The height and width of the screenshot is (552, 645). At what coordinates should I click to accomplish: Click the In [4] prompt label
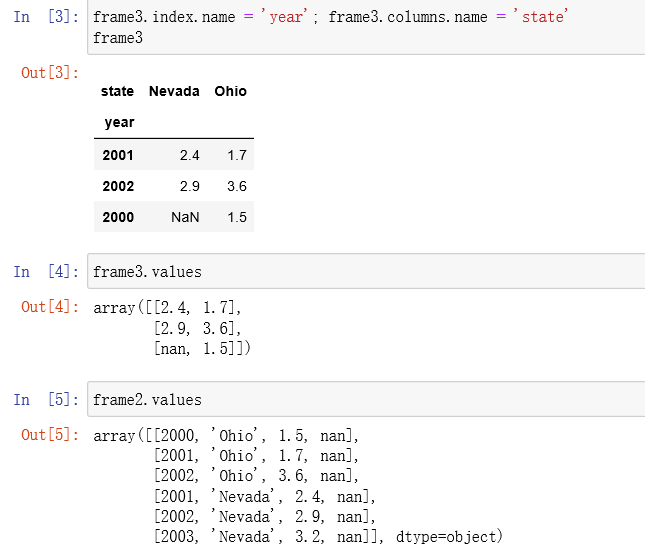click(x=46, y=272)
